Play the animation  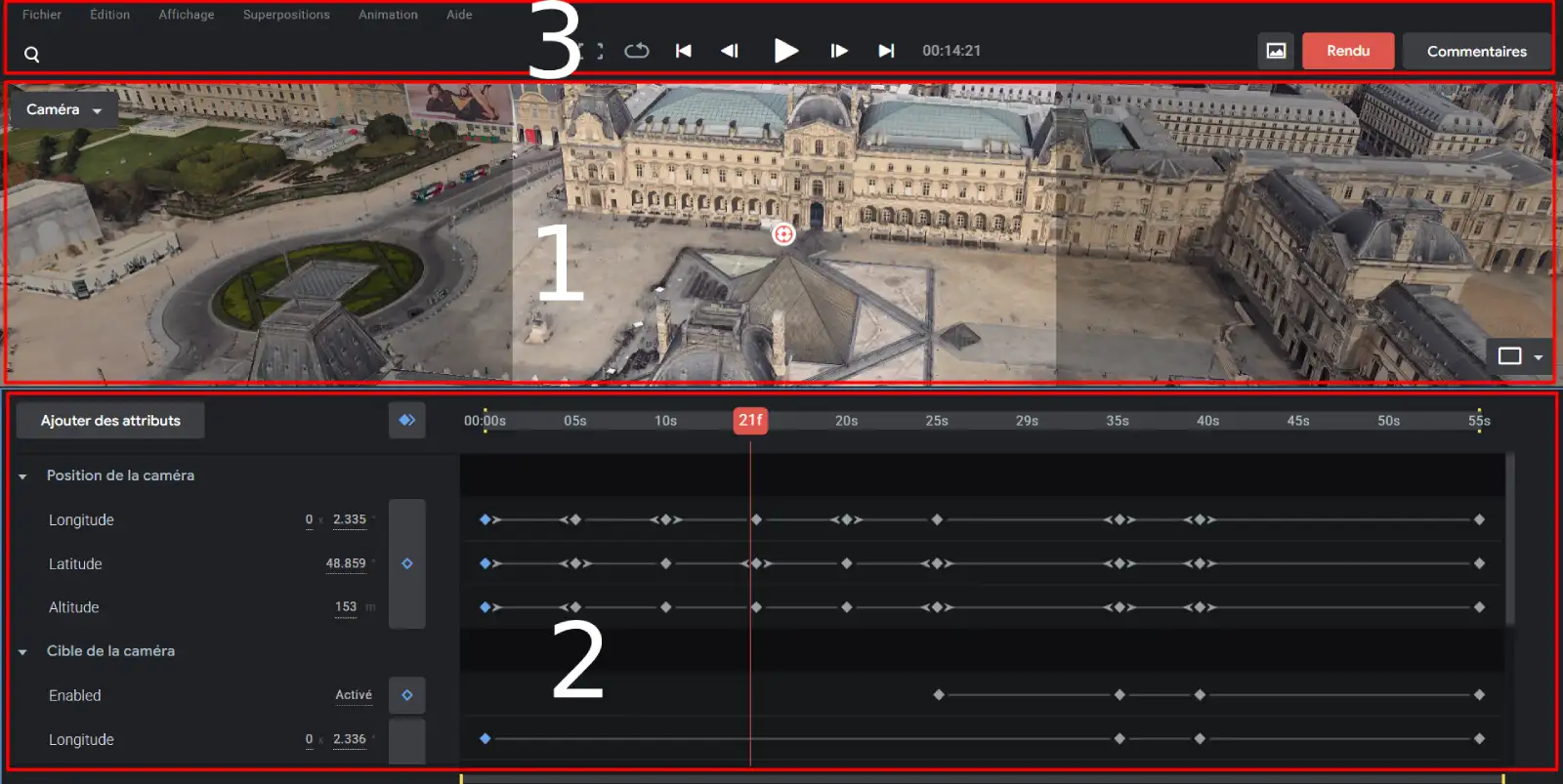click(785, 51)
